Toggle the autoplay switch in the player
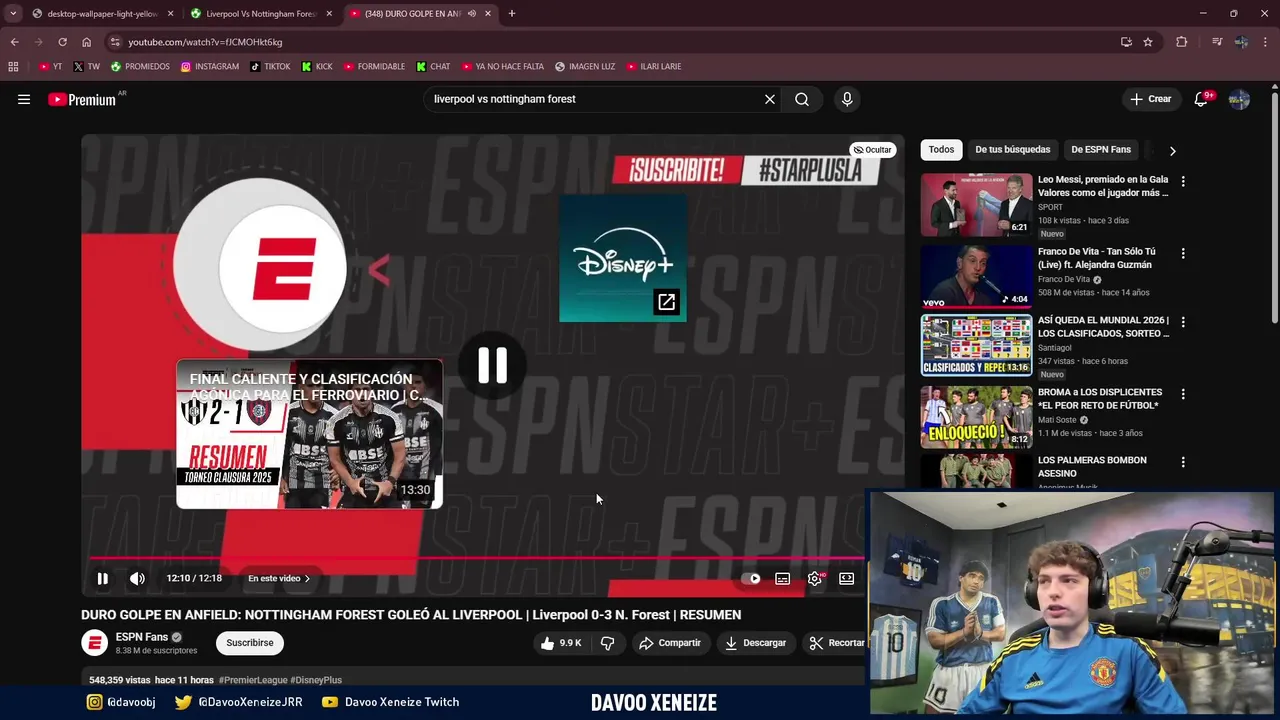 pos(753,578)
